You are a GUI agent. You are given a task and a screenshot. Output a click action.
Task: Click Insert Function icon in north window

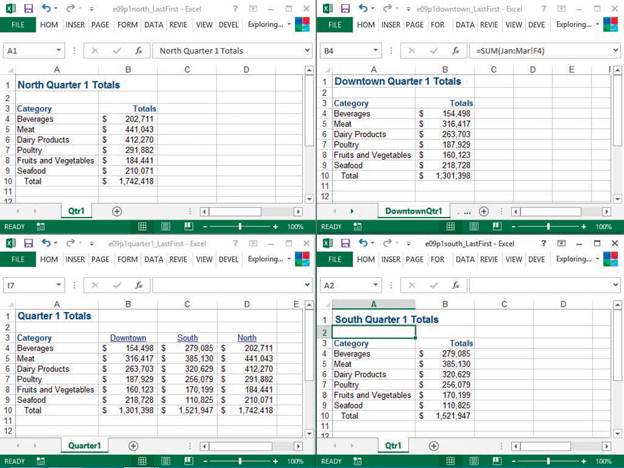pyautogui.click(x=138, y=51)
